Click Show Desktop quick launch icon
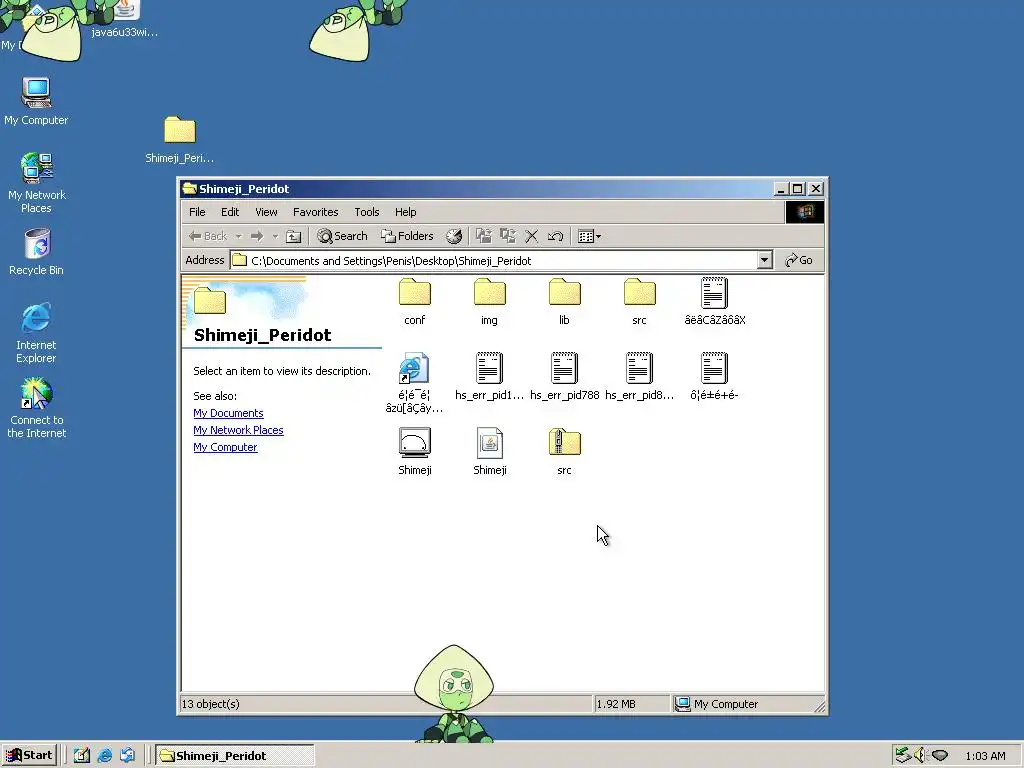Viewport: 1024px width, 768px height. [82, 756]
